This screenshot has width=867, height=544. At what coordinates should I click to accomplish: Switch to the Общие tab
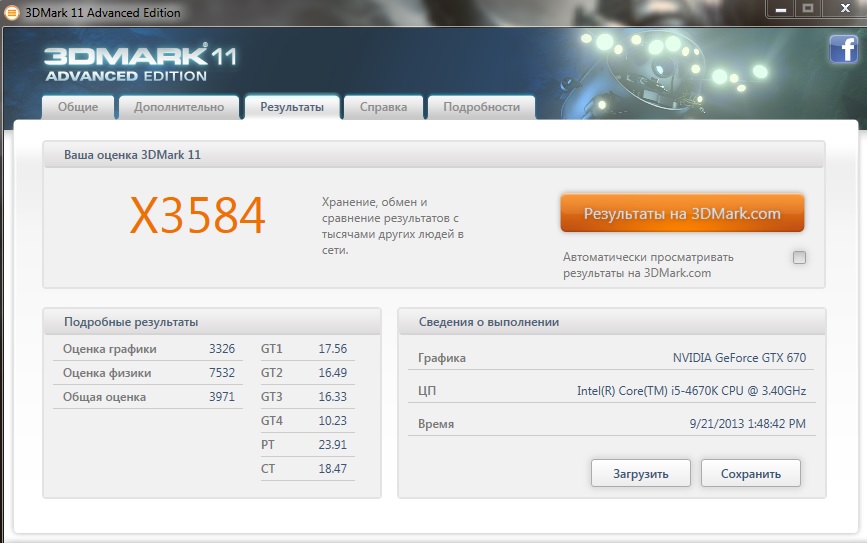[x=78, y=107]
